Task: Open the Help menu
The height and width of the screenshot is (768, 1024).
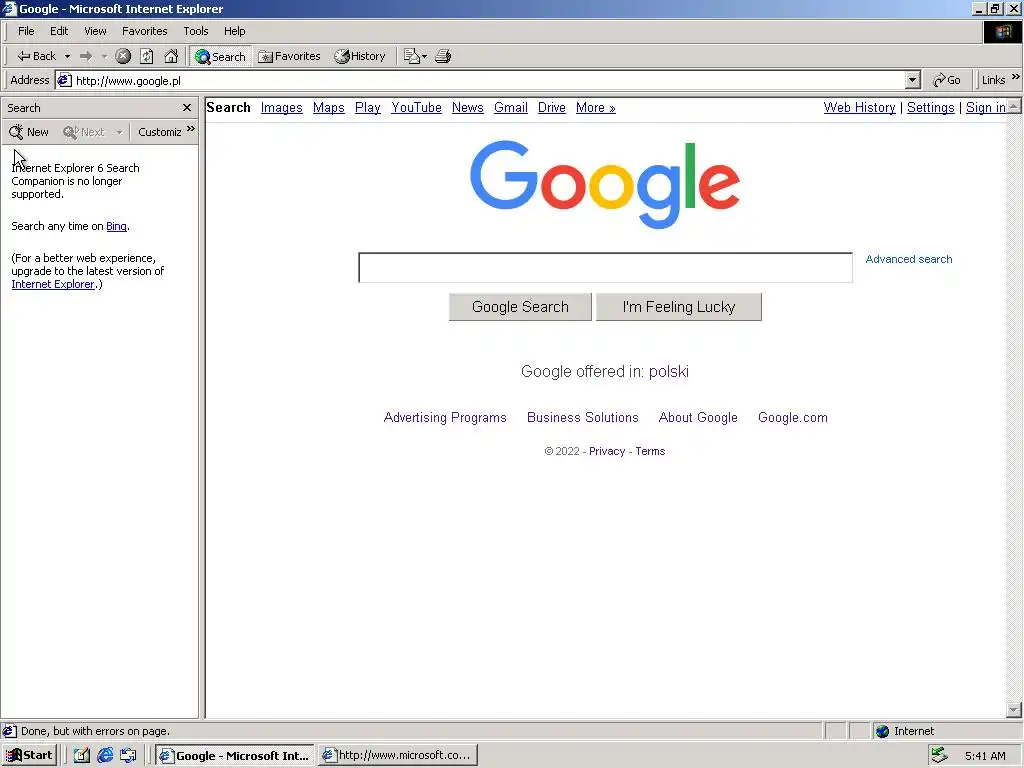Action: [234, 31]
